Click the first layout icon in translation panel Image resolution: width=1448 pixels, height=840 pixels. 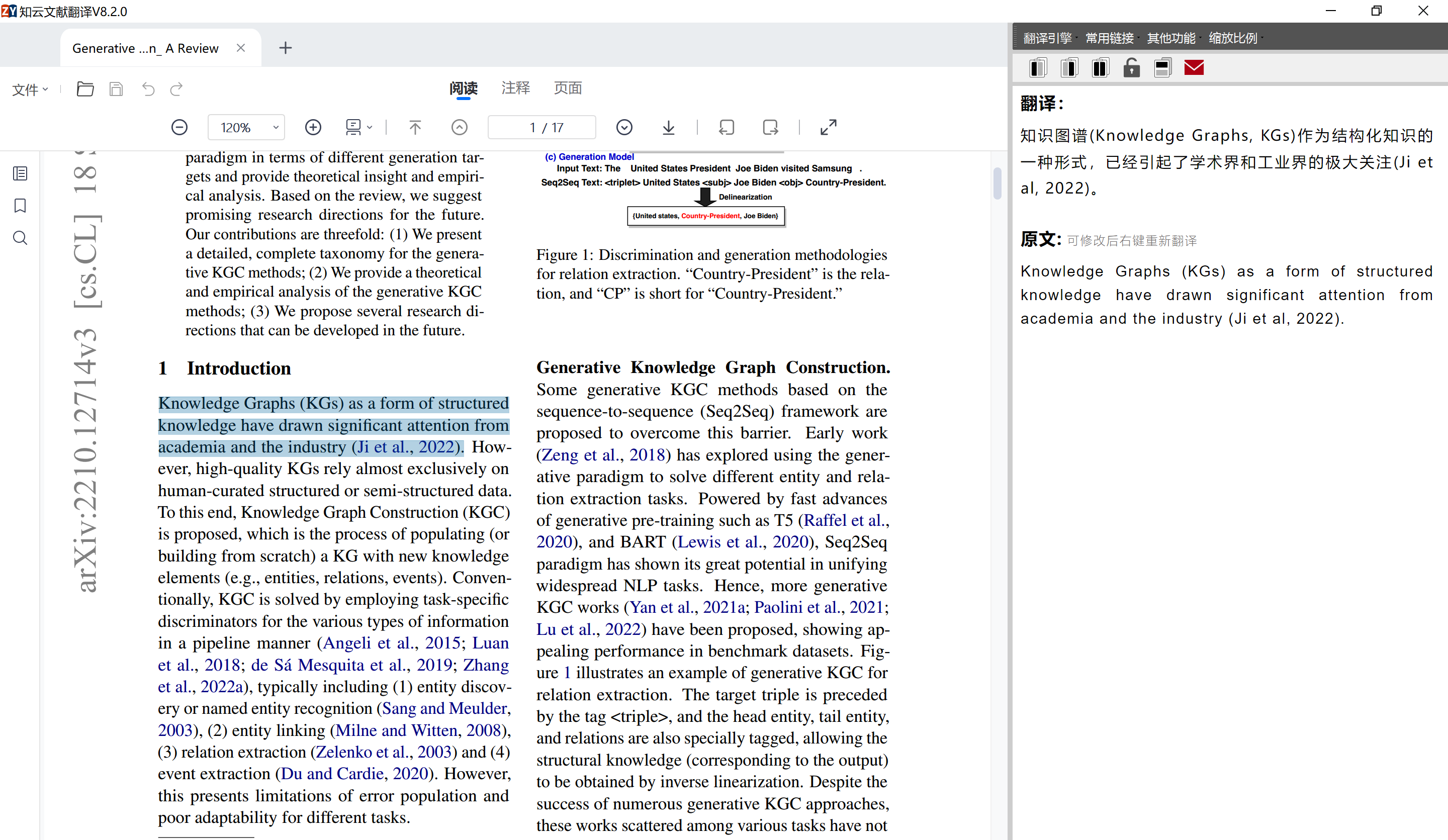pos(1038,68)
